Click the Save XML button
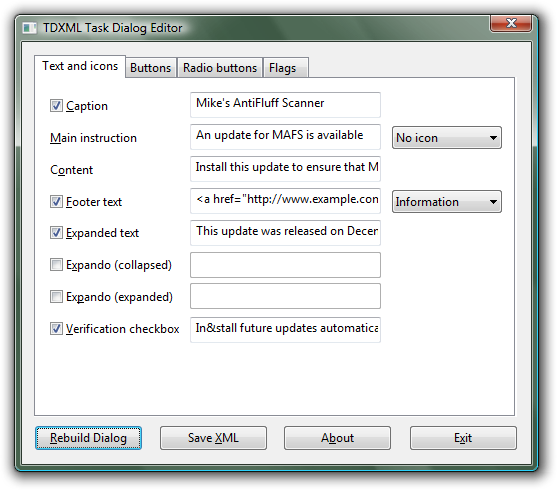Image resolution: width=557 pixels, height=490 pixels. pos(213,438)
